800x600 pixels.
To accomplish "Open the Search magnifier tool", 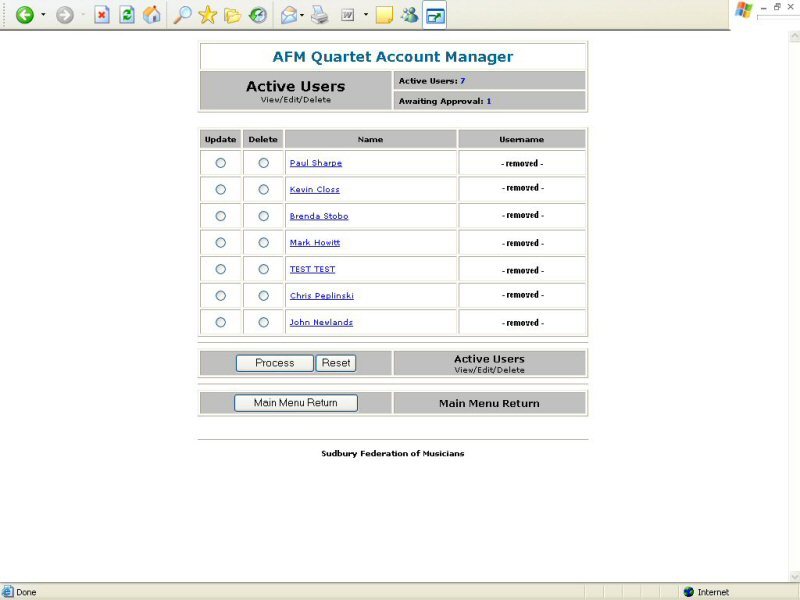I will (x=182, y=15).
